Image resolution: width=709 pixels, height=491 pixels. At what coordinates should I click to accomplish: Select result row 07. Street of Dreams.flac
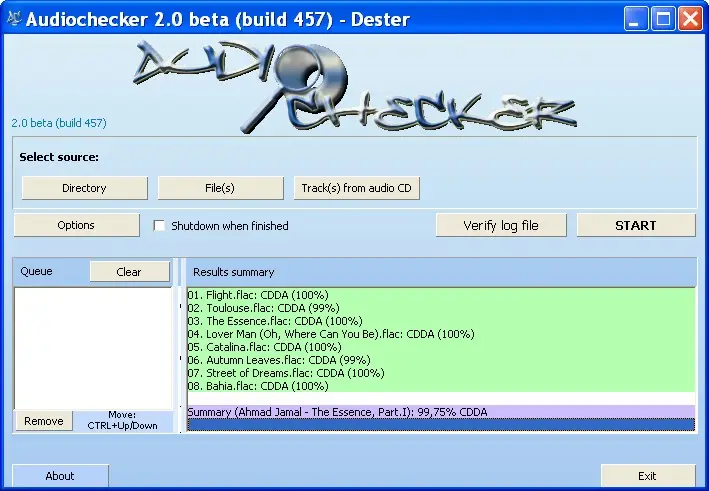click(x=441, y=373)
